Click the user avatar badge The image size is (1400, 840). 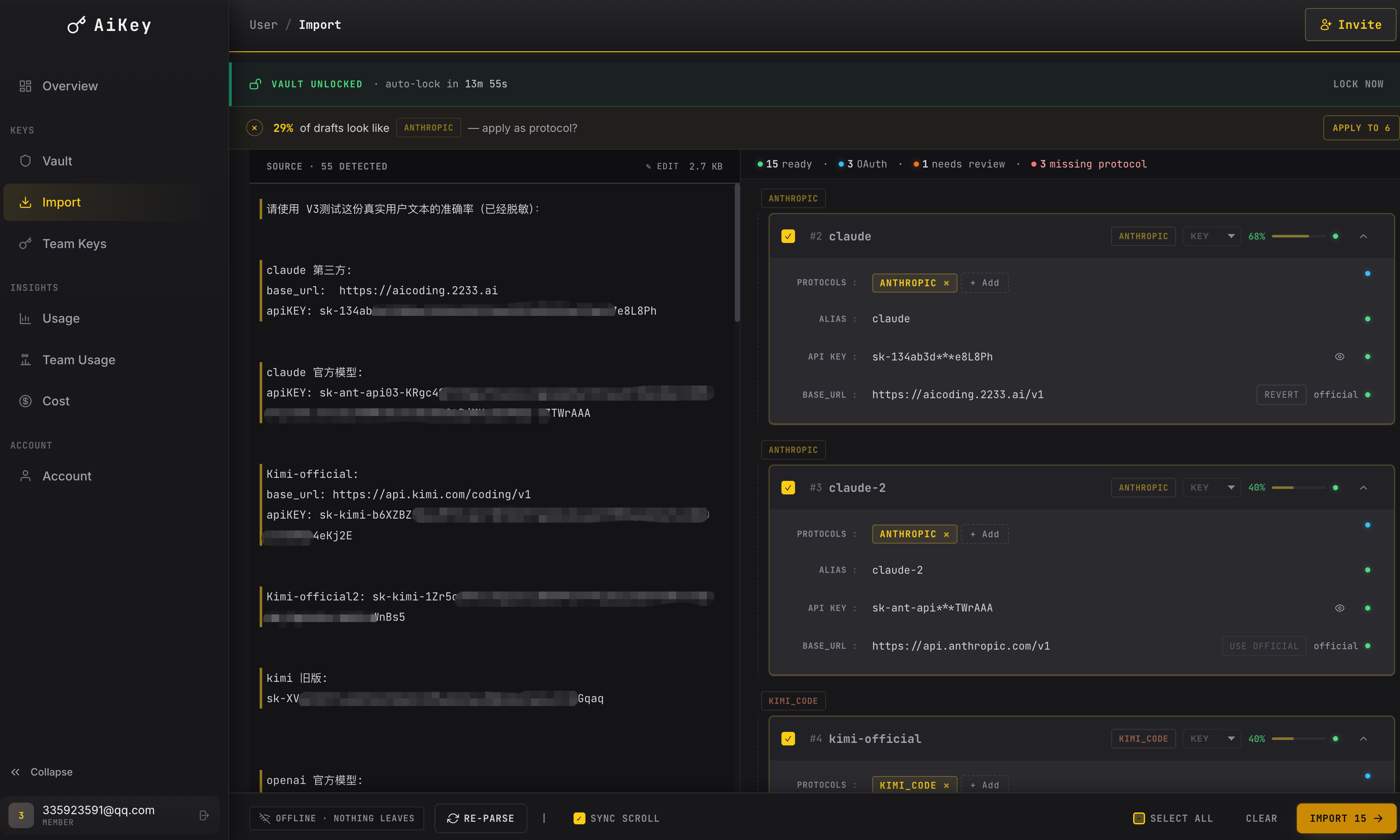click(21, 815)
